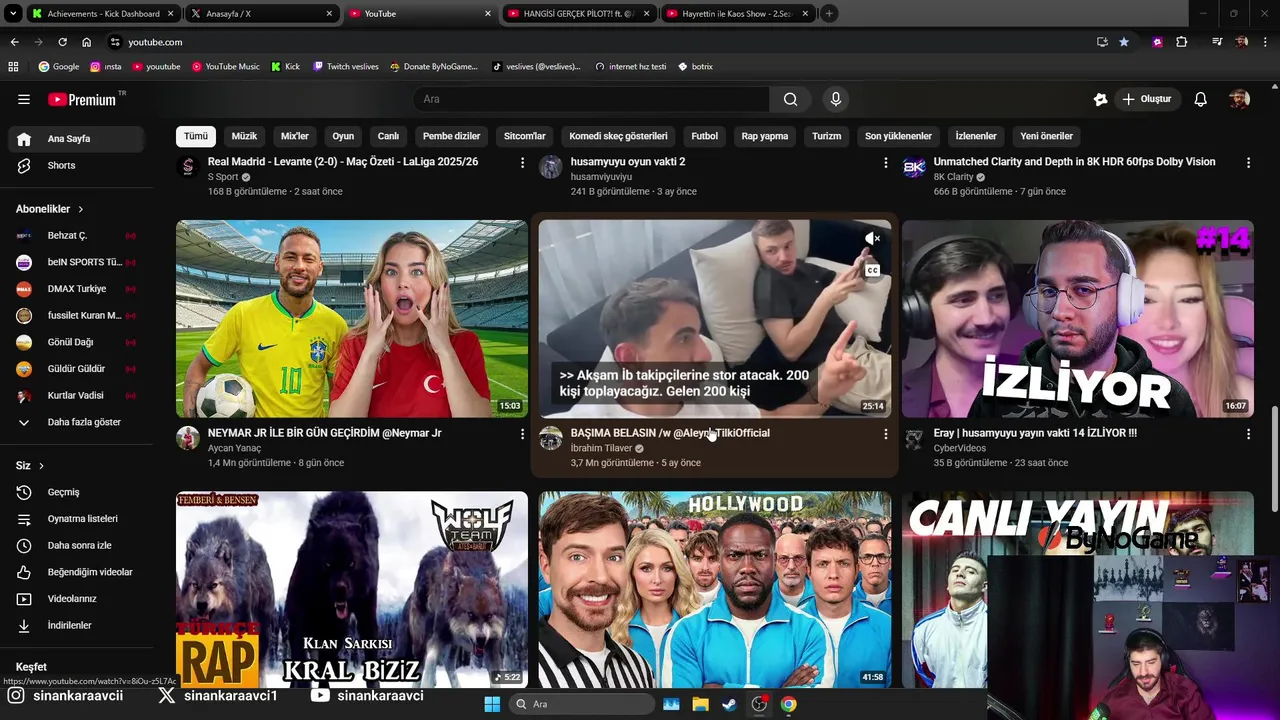
Task: Click the sparkle icon left of Oluştur
Action: coord(1100,99)
